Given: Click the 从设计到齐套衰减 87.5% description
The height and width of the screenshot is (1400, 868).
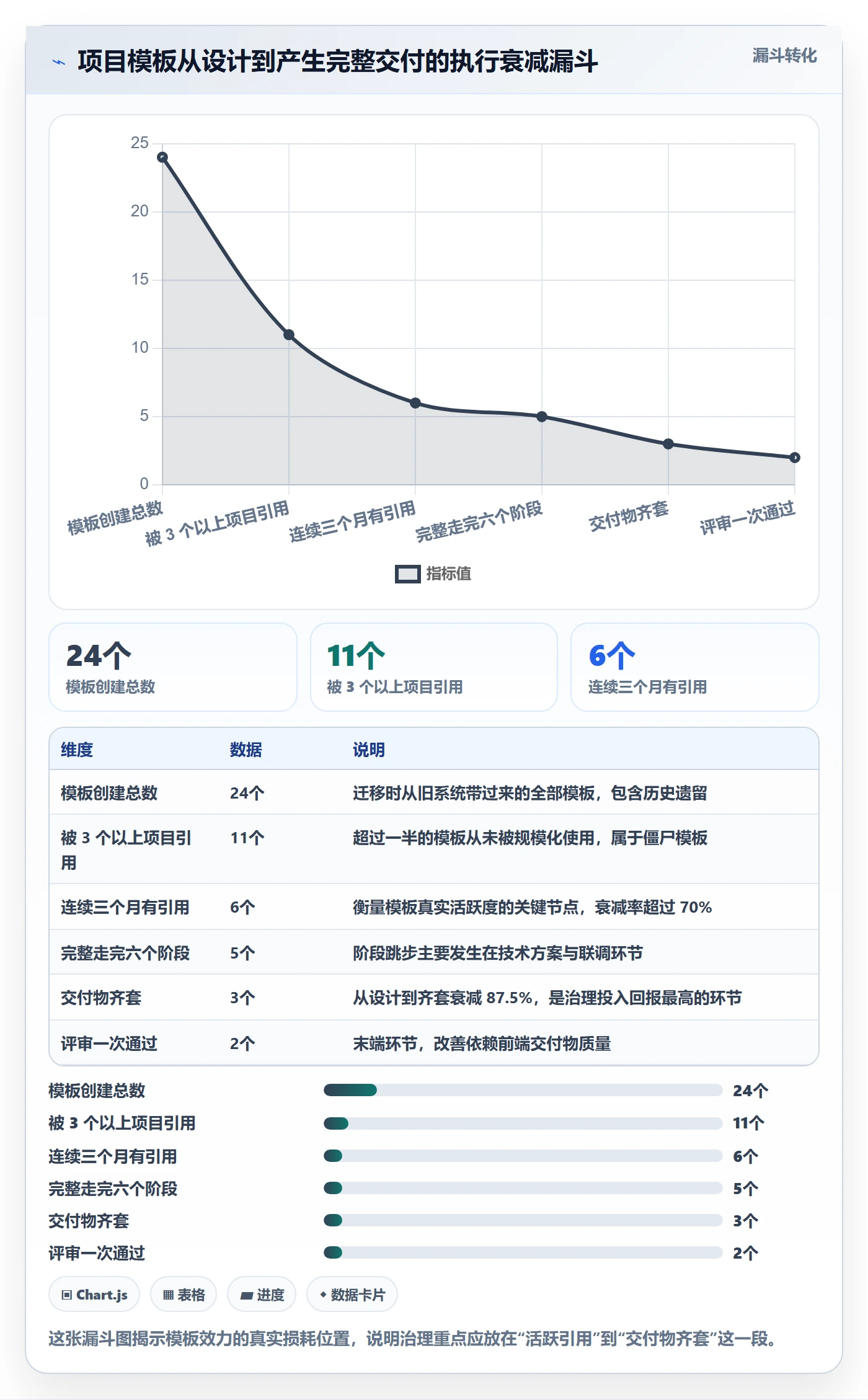Looking at the screenshot, I should 547,998.
